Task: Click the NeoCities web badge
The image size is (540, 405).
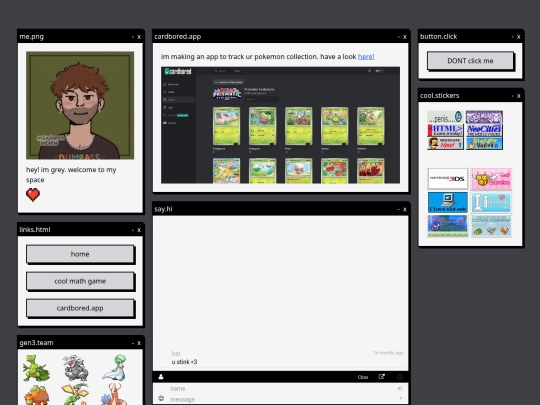Action: click(484, 130)
